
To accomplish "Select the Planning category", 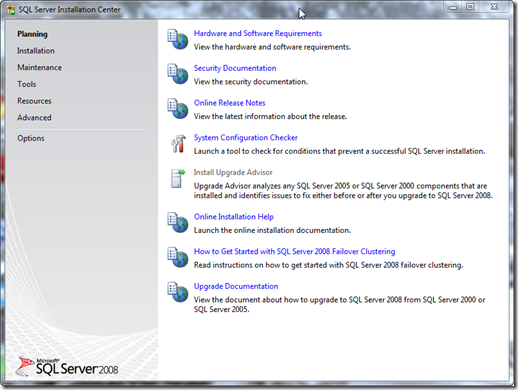I will (x=32, y=34).
